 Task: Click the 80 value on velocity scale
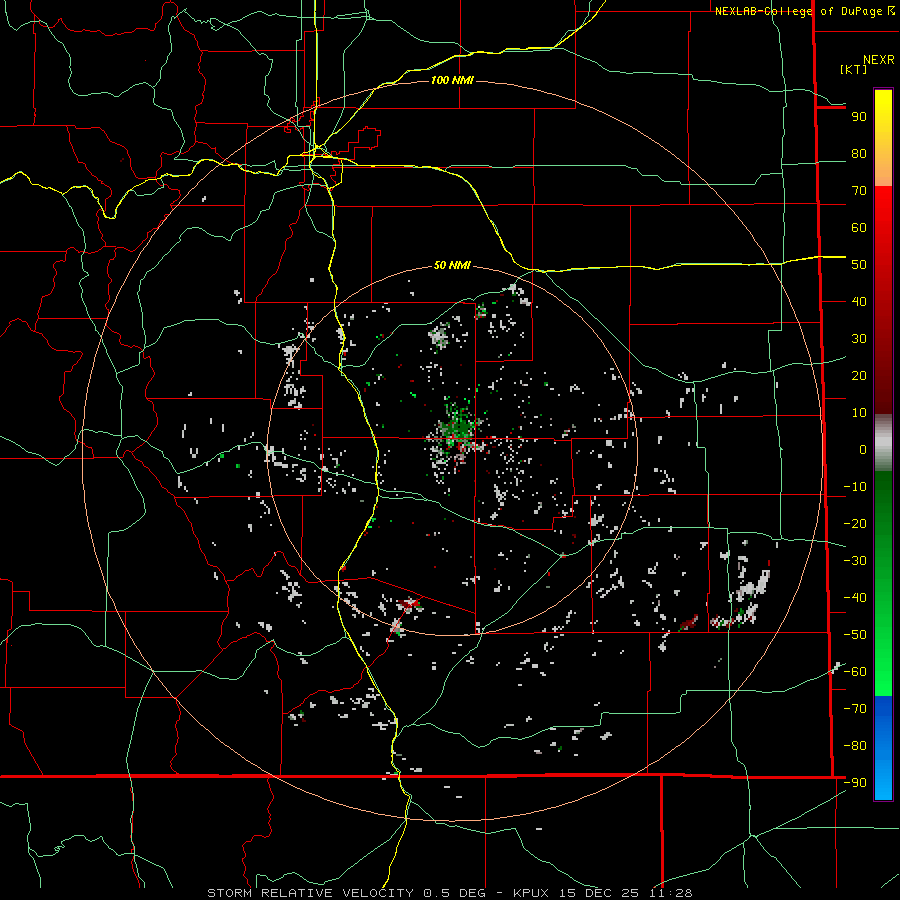[859, 154]
